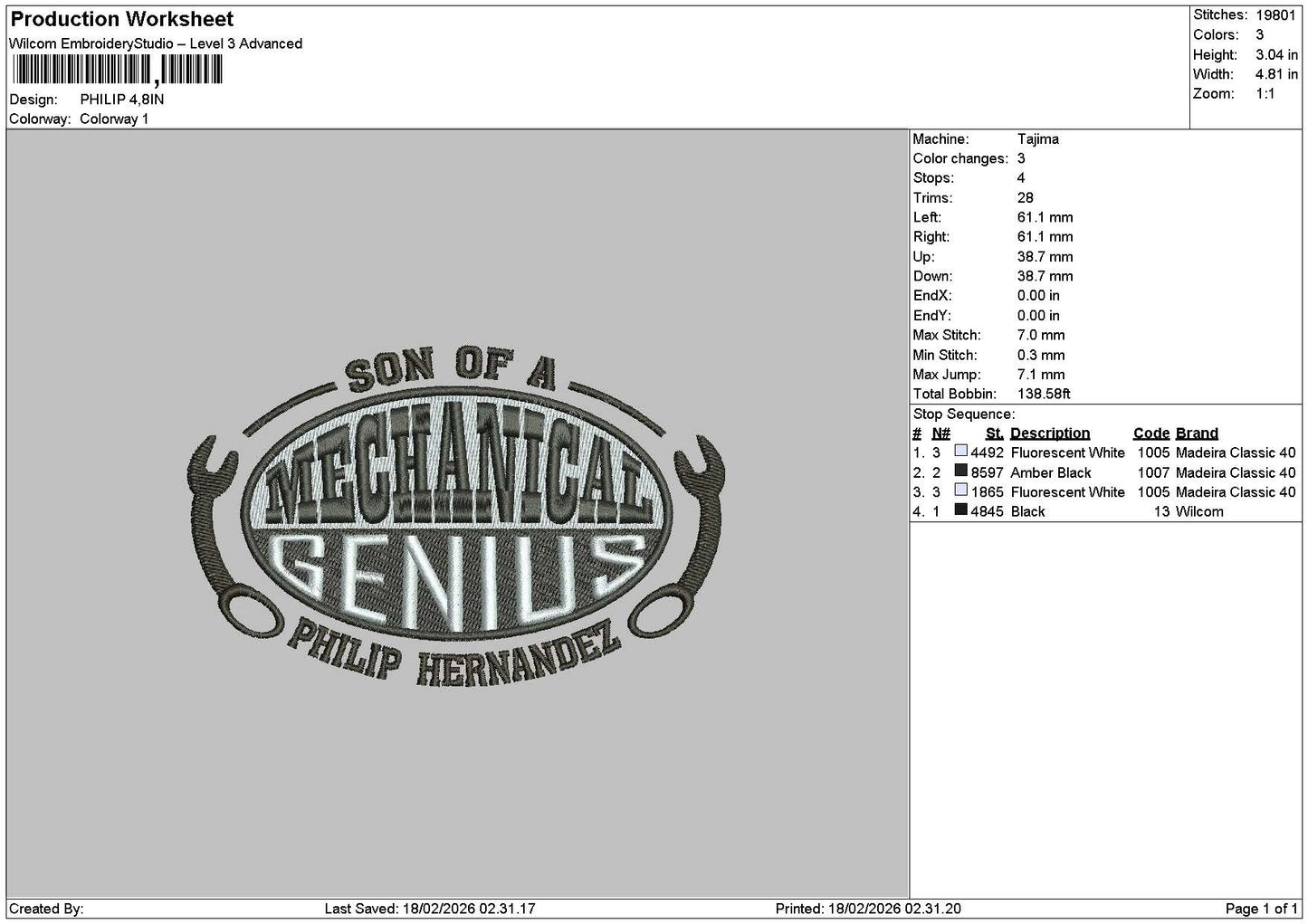This screenshot has width=1308, height=924.
Task: Select code "13" in the Black row
Action: click(x=1161, y=511)
